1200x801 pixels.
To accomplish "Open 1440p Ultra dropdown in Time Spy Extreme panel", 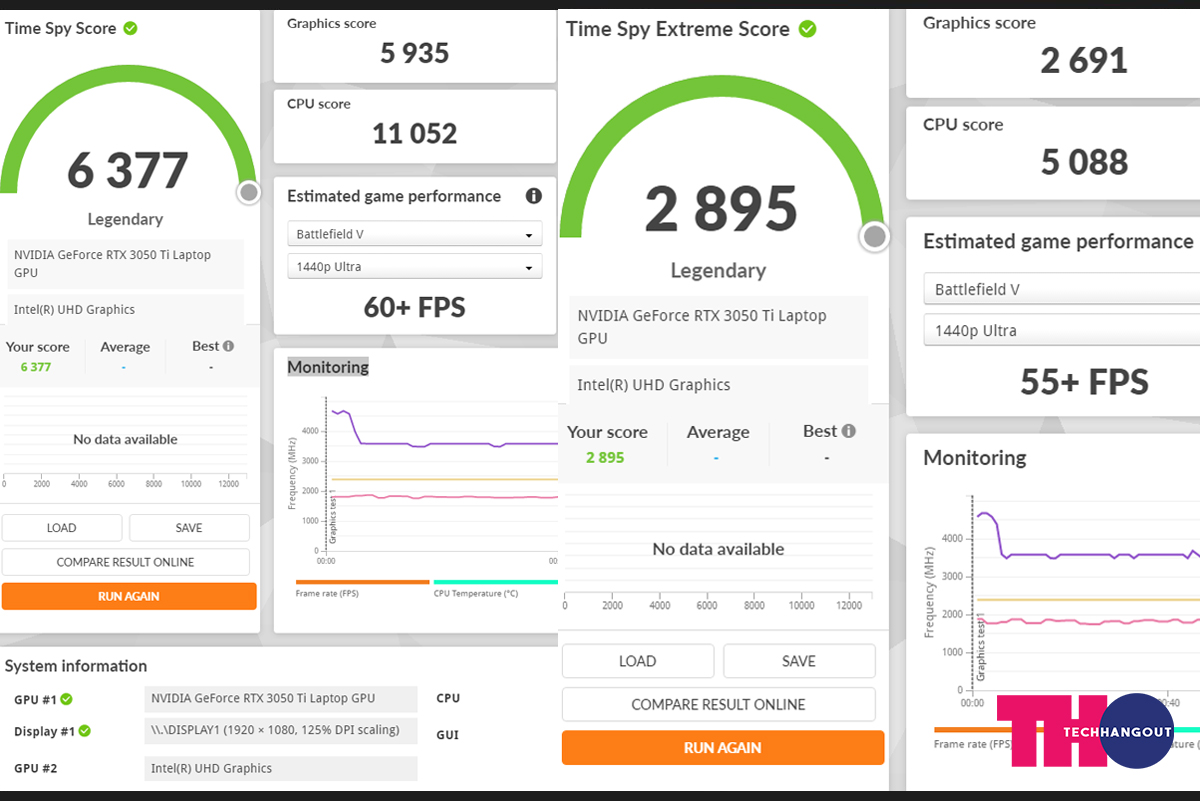I will pos(1061,330).
